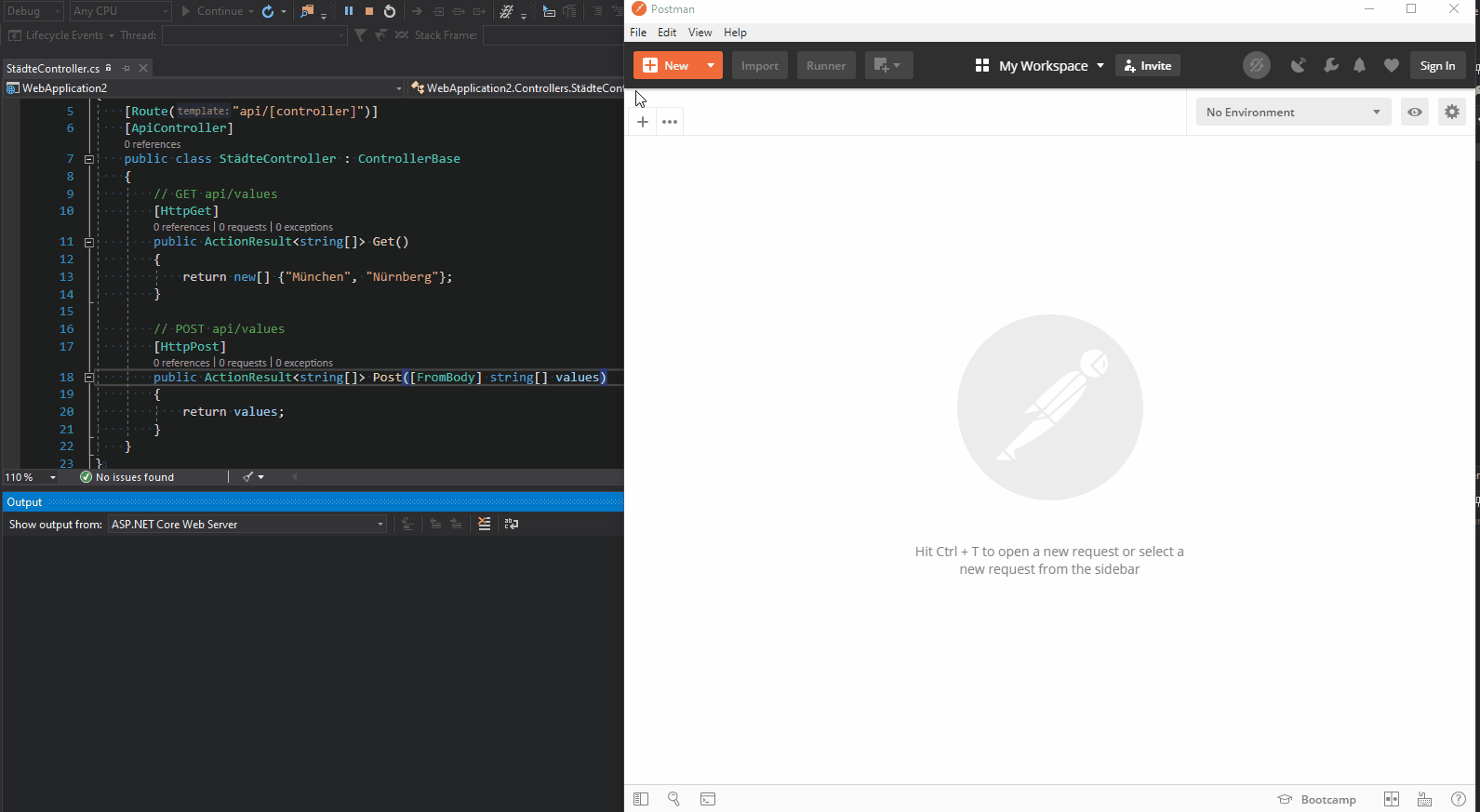The image size is (1480, 812).
Task: Restart the debug session in Visual Studio
Action: click(x=390, y=11)
